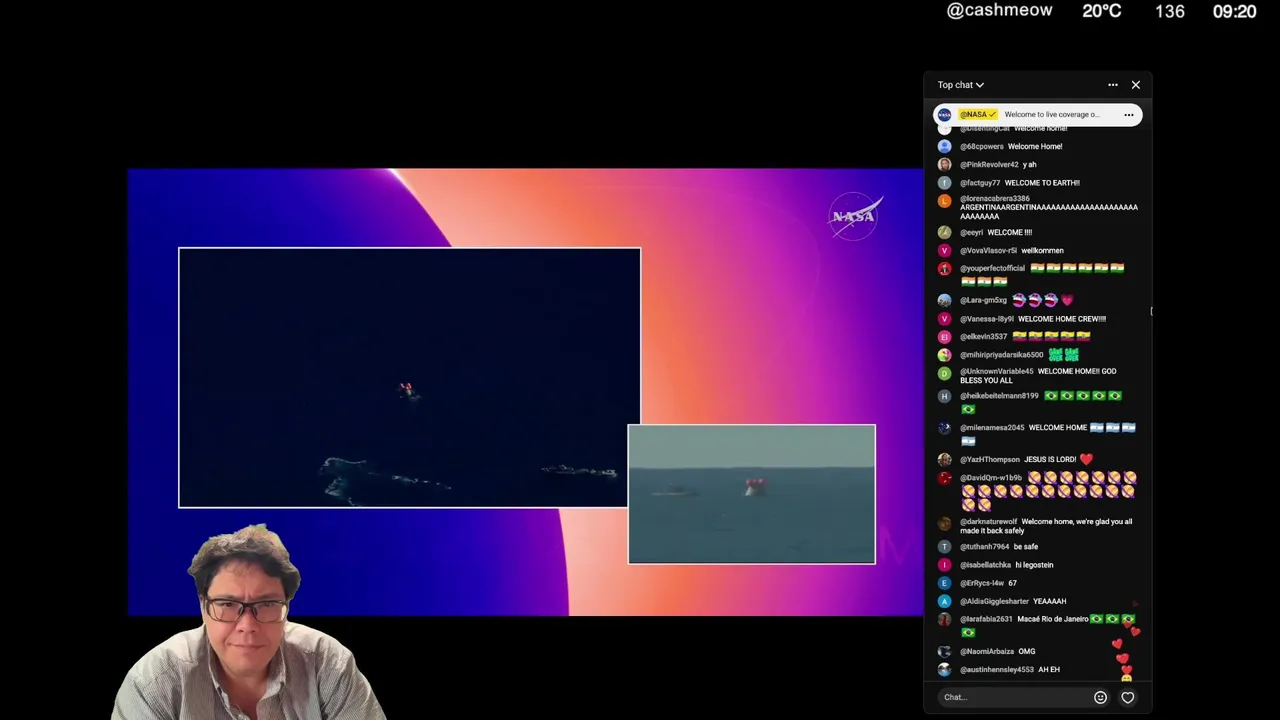Image resolution: width=1280 pixels, height=720 pixels.
Task: Click the username @darknaturewolf
Action: (x=988, y=522)
